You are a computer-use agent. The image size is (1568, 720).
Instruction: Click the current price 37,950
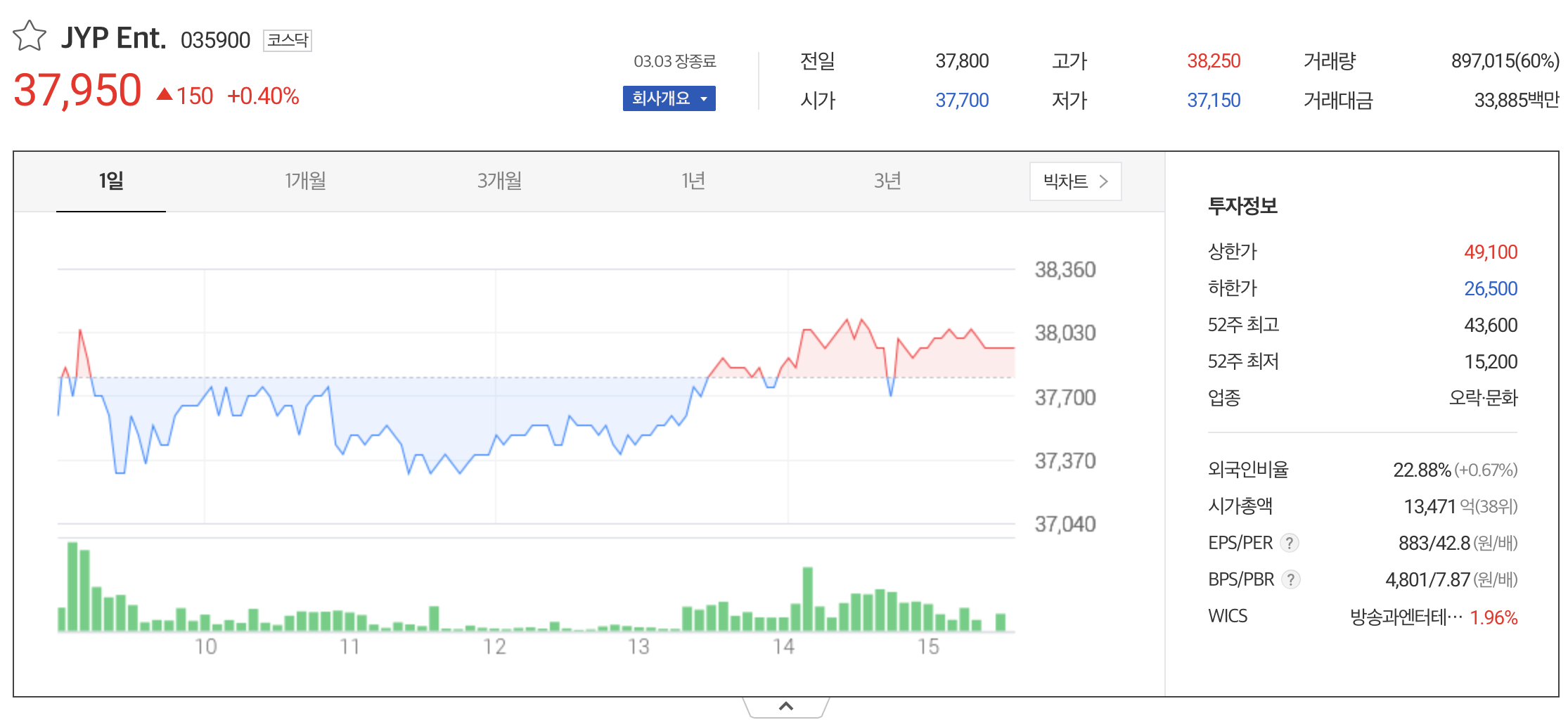pyautogui.click(x=77, y=91)
